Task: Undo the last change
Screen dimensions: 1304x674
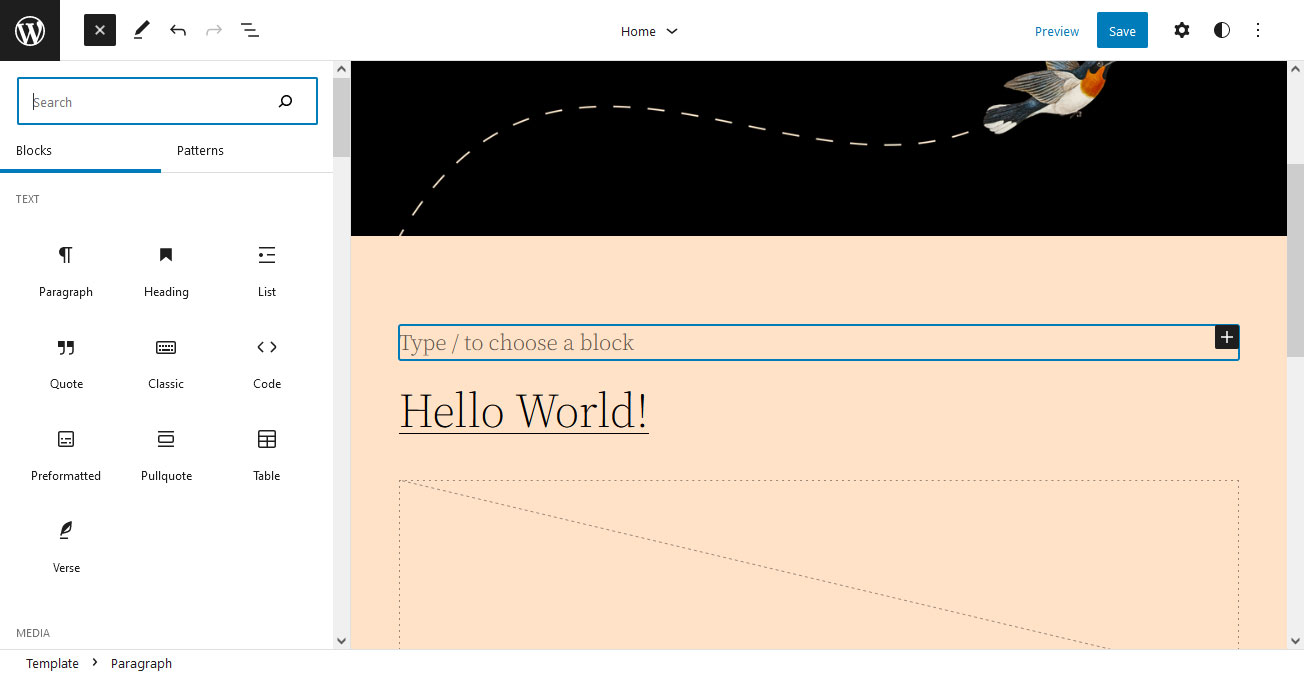Action: 178,30
